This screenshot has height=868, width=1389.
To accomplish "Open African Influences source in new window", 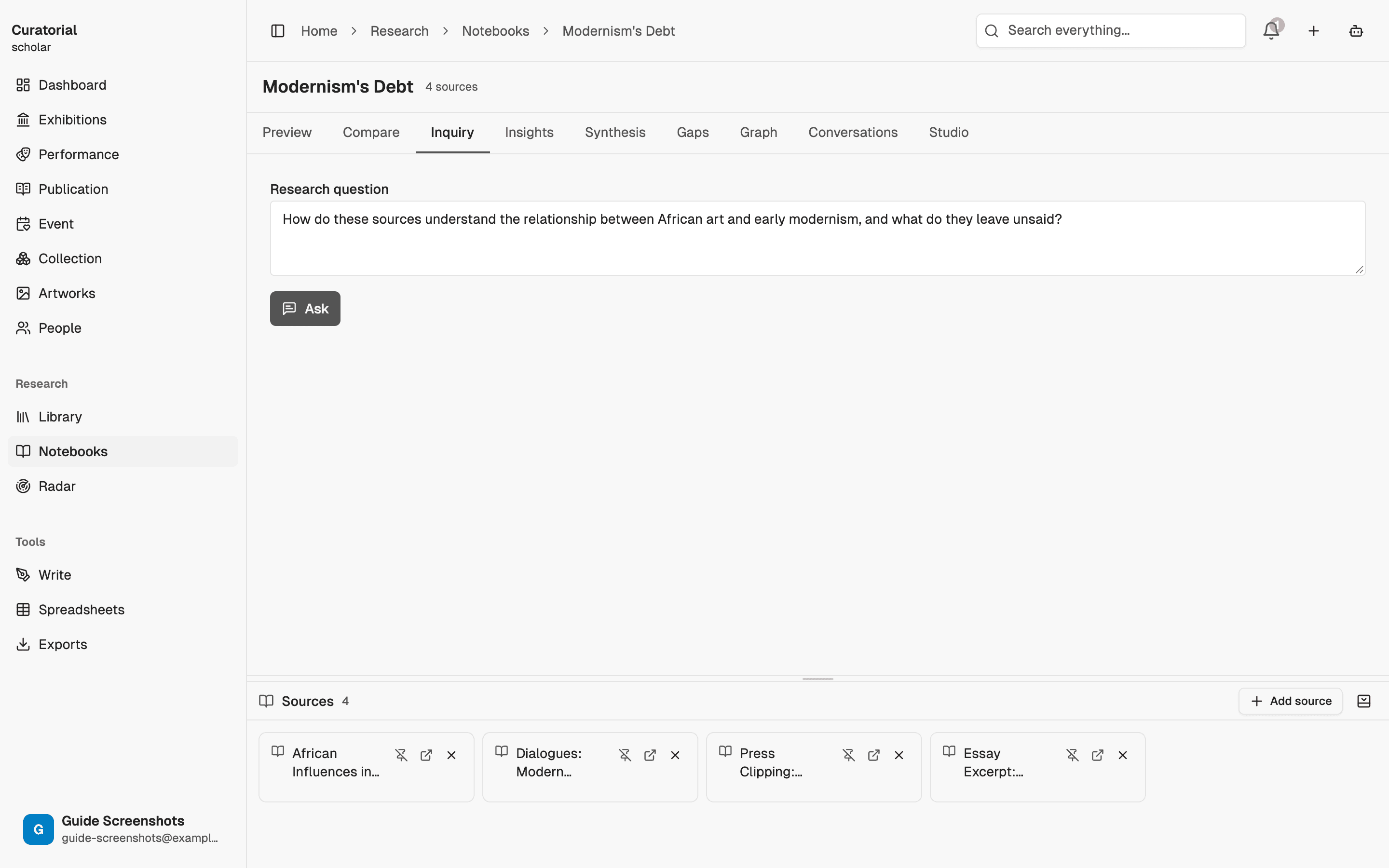I will click(x=426, y=755).
